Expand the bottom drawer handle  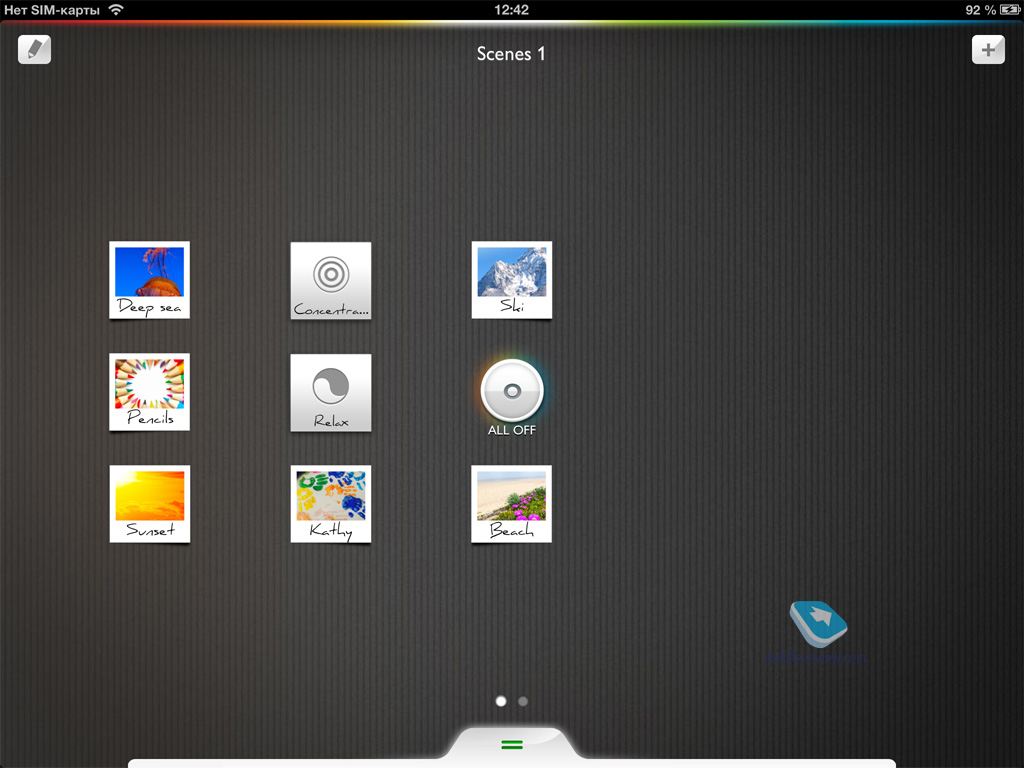pyautogui.click(x=512, y=744)
